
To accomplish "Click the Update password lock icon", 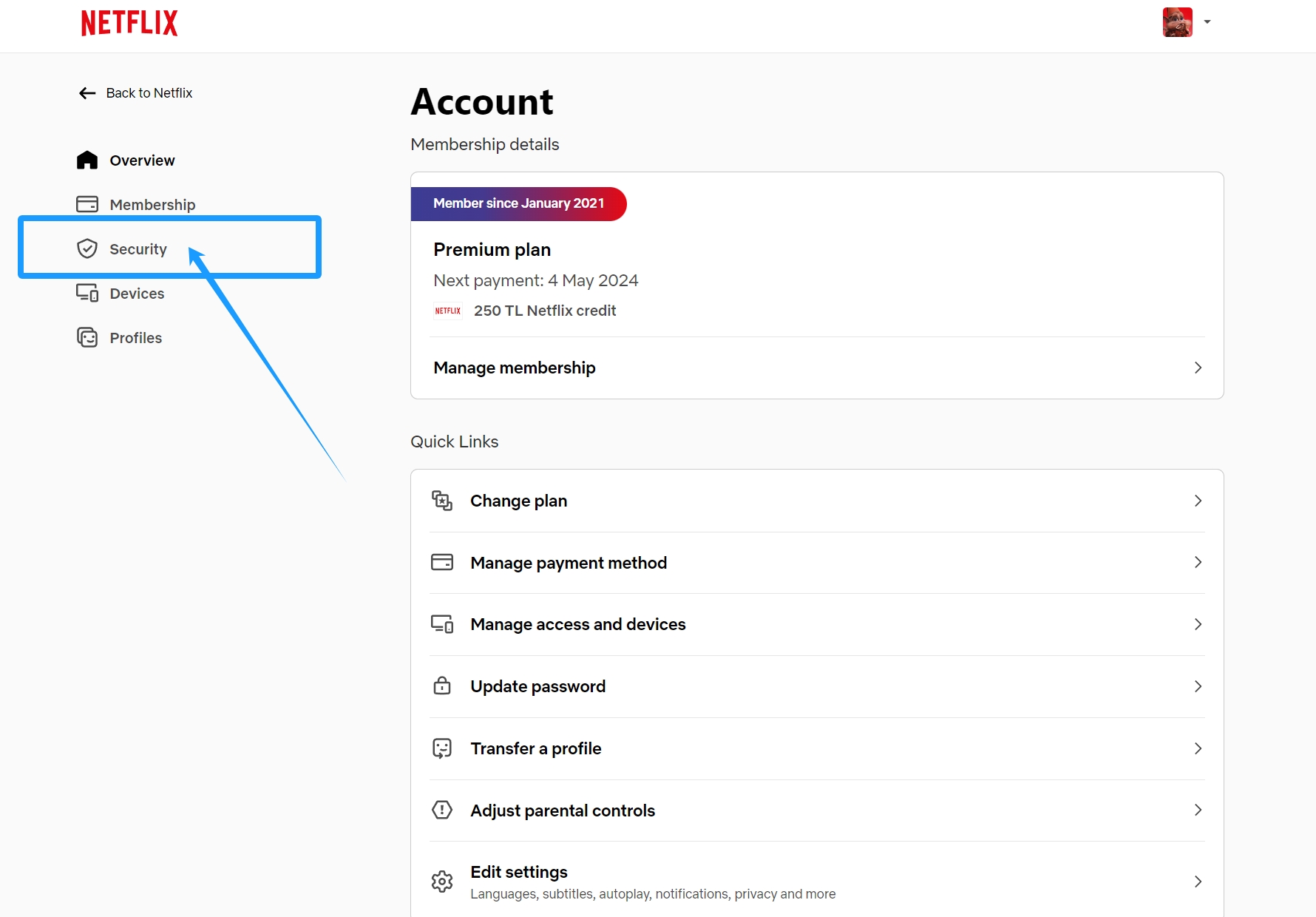I will pyautogui.click(x=442, y=686).
